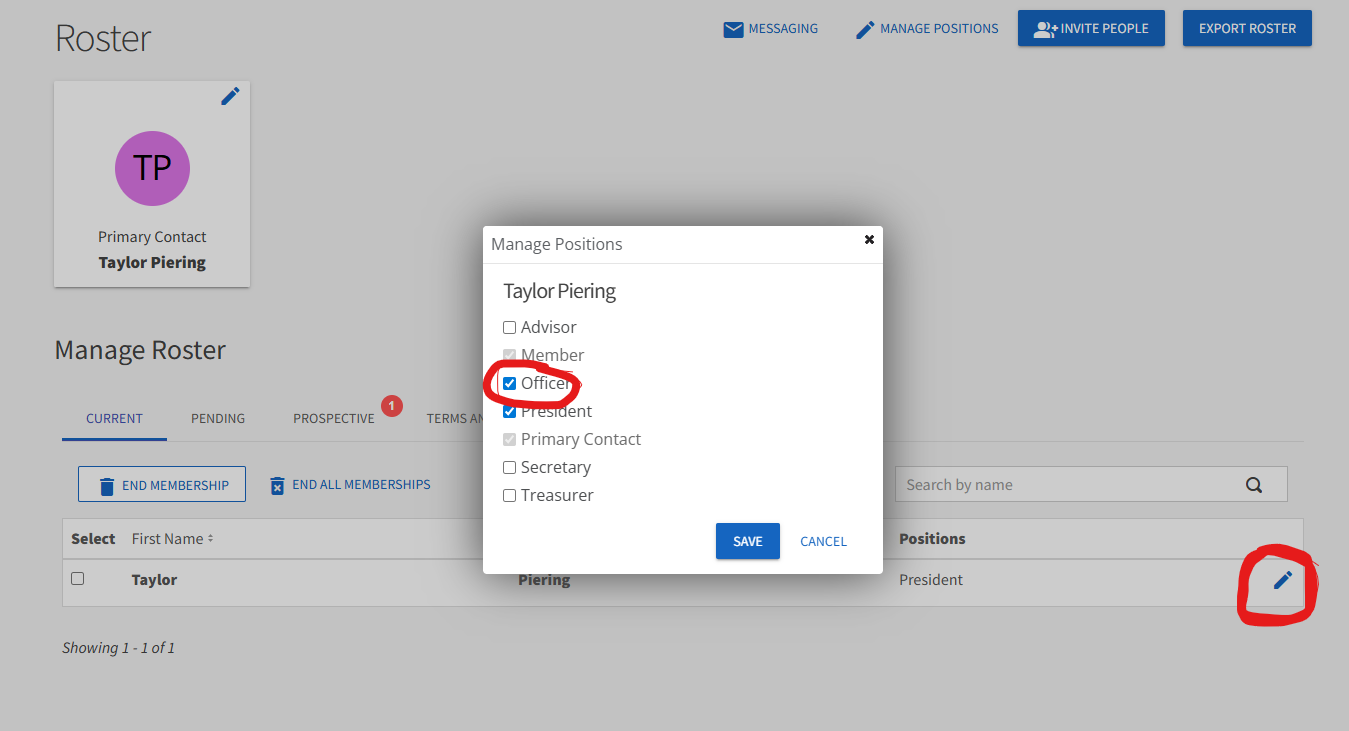This screenshot has height=731, width=1349.
Task: Uncheck the Officer checkbox
Action: (x=510, y=383)
